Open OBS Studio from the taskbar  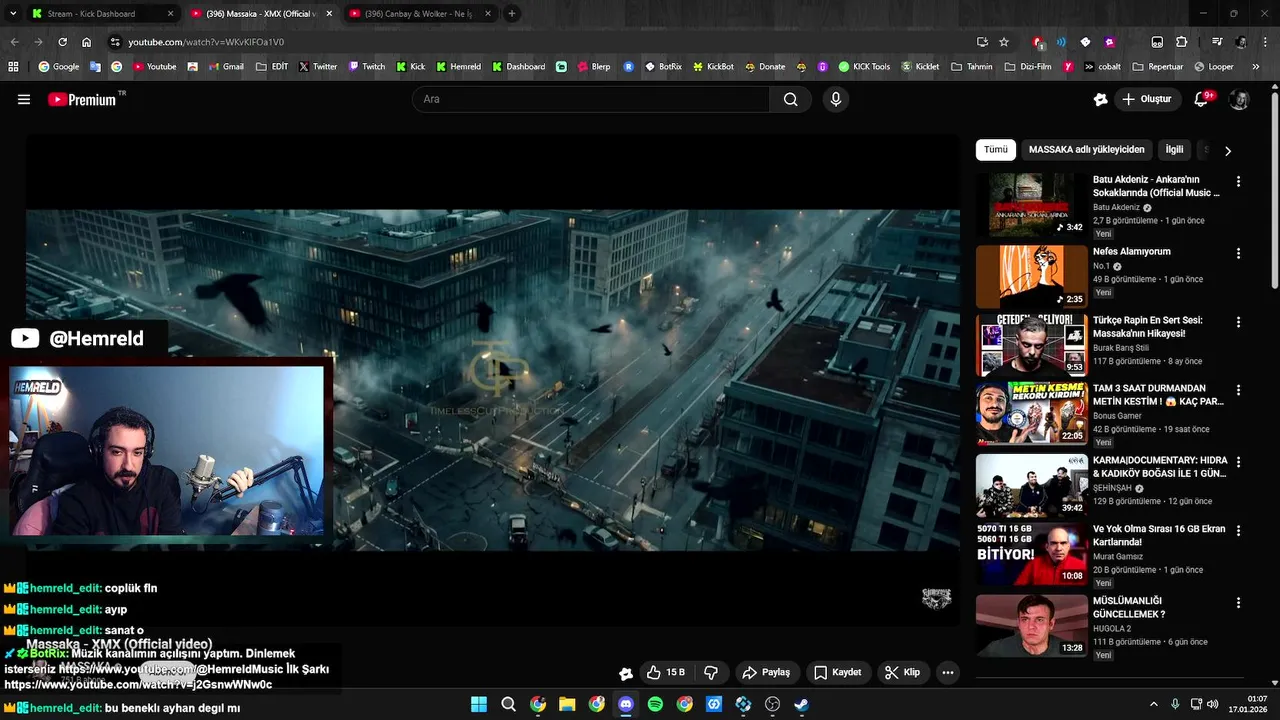(772, 704)
